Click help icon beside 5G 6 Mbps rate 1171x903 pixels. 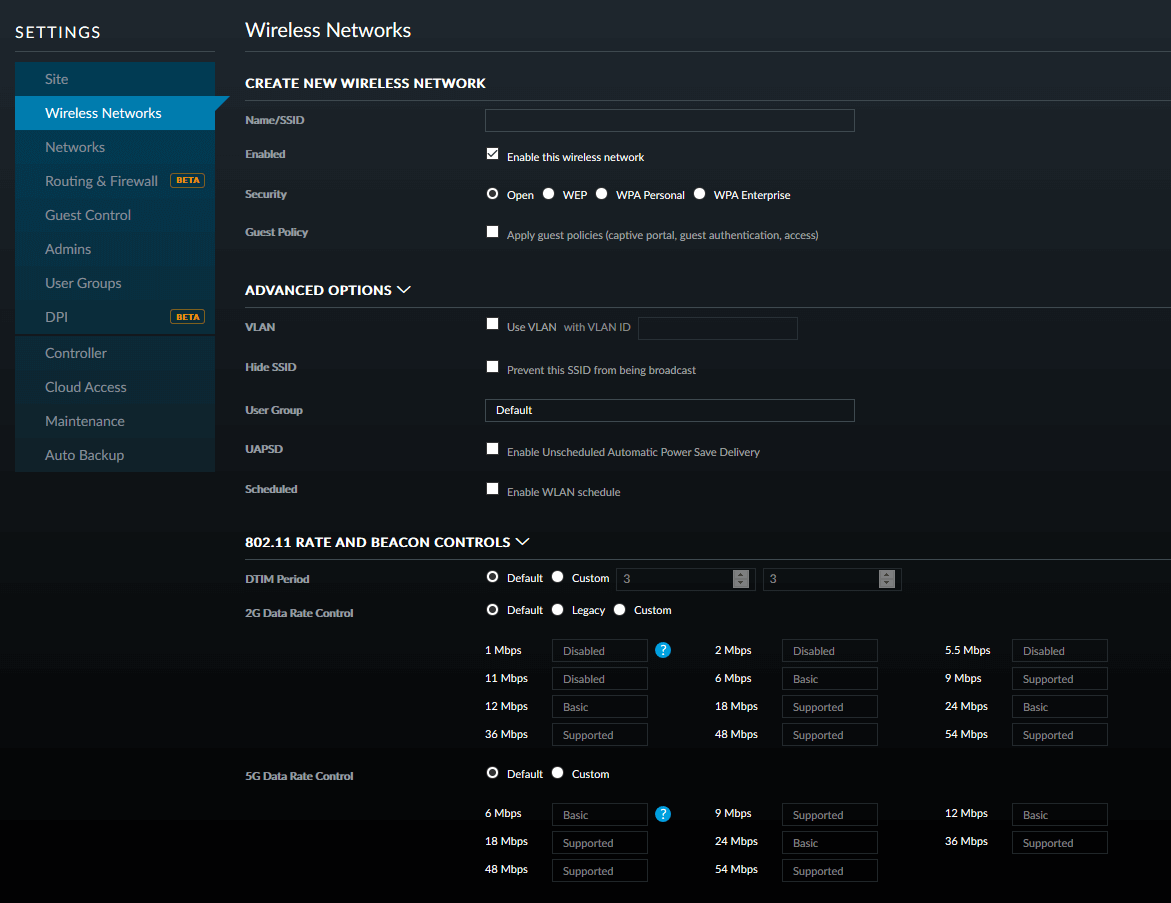click(x=663, y=814)
